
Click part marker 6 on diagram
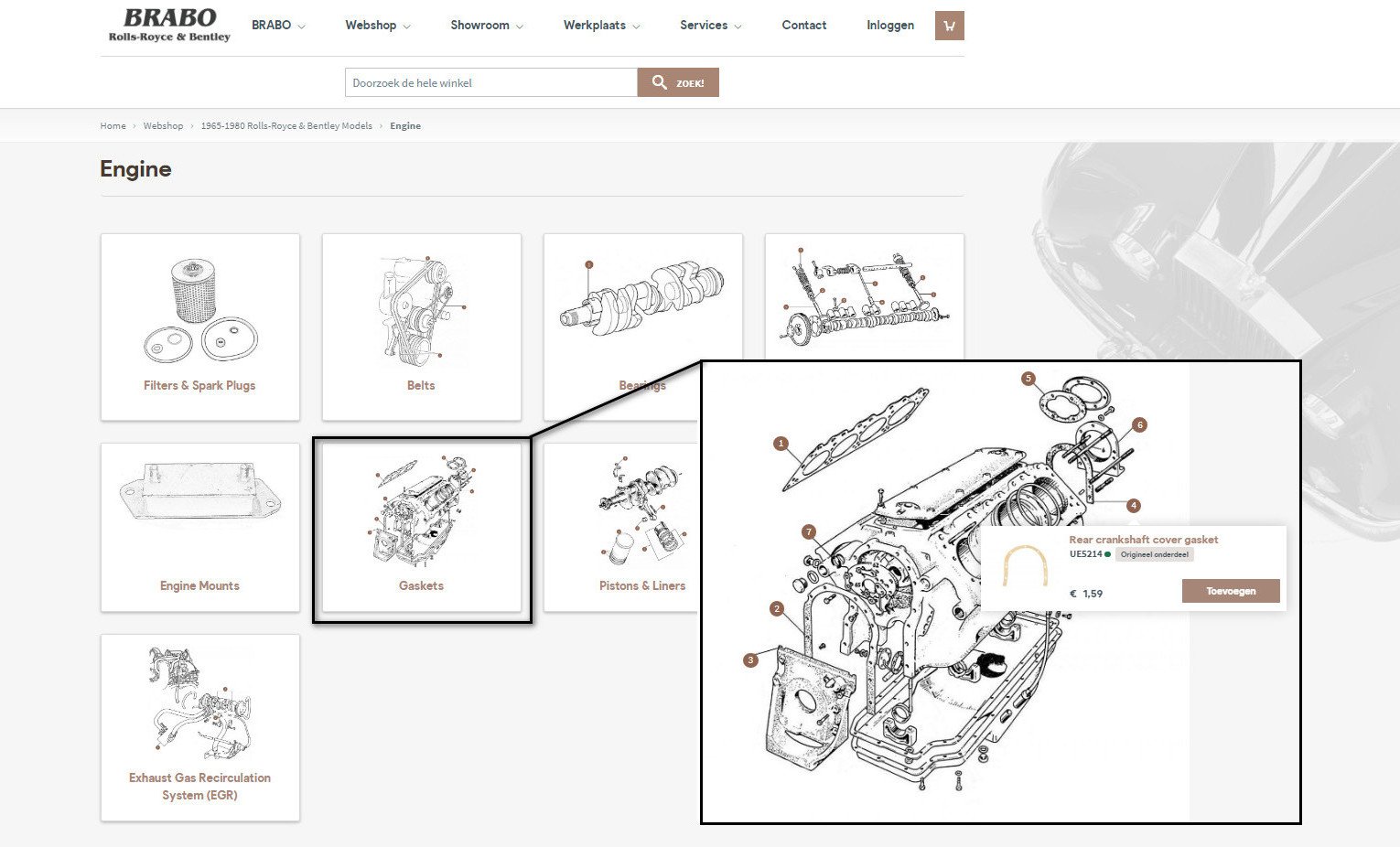click(x=1139, y=424)
